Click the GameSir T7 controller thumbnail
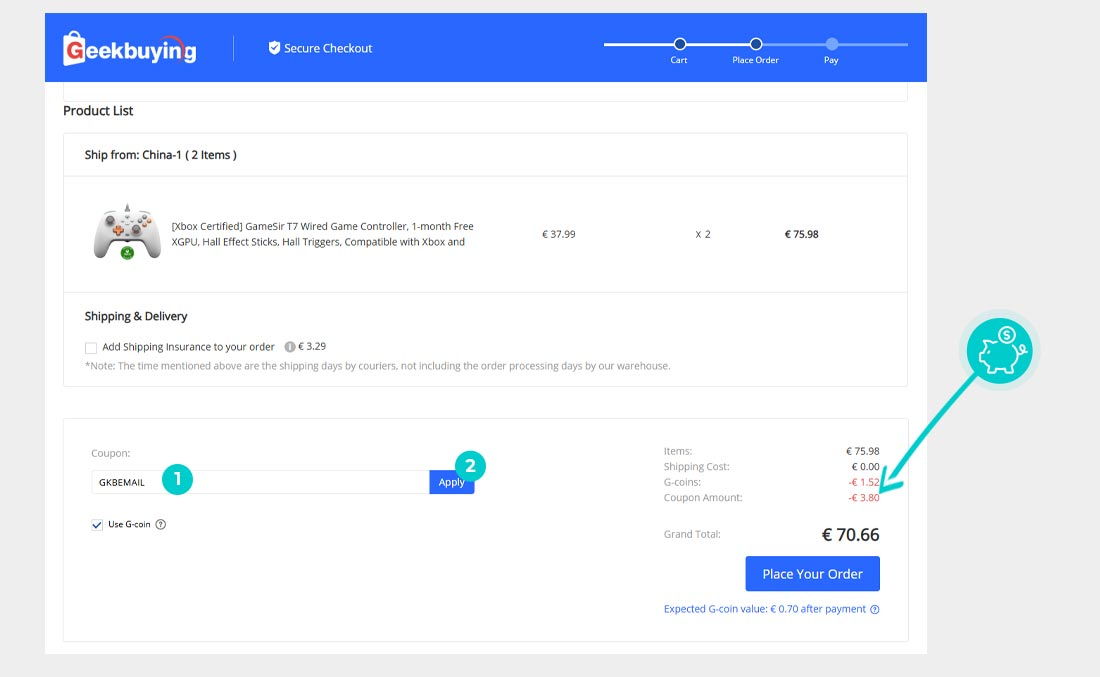The height and width of the screenshot is (677, 1100). point(127,233)
